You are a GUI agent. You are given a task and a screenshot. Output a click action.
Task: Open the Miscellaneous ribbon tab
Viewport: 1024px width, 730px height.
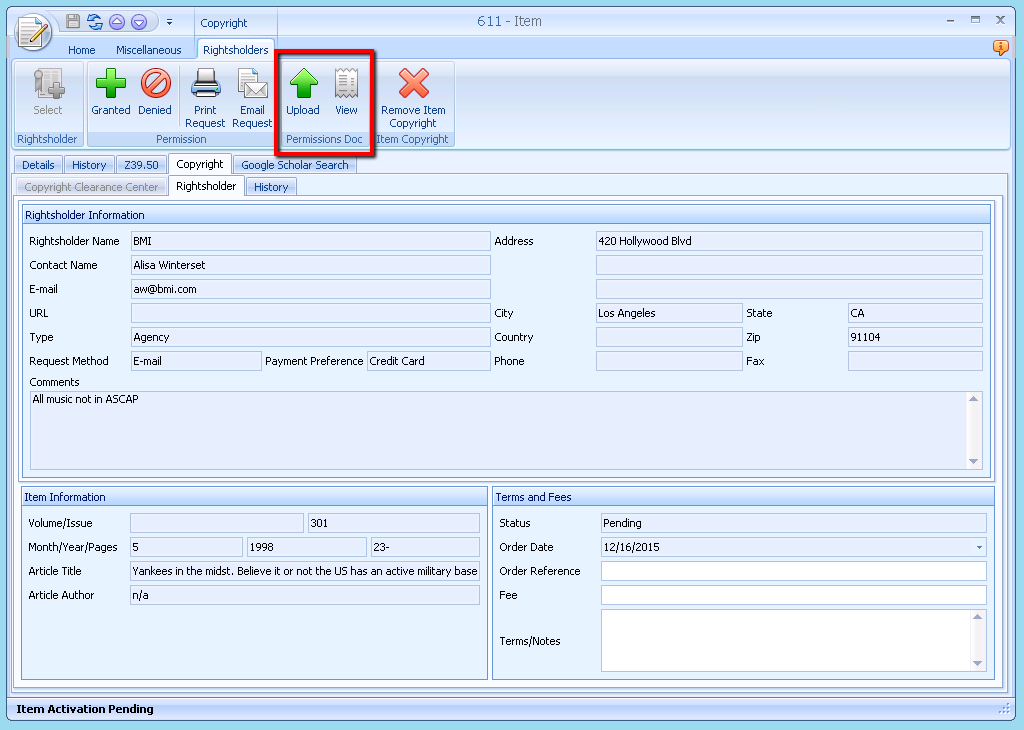click(148, 49)
